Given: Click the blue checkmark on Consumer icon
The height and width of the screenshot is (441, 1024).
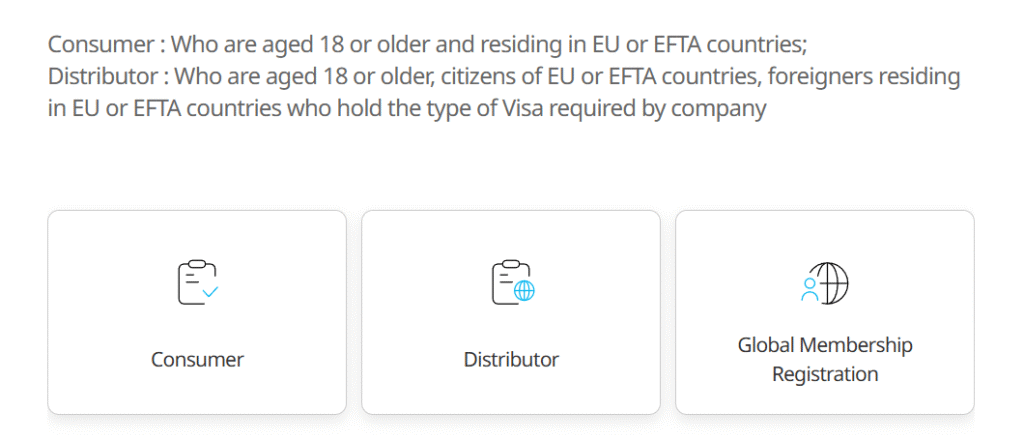Looking at the screenshot, I should pos(210,292).
